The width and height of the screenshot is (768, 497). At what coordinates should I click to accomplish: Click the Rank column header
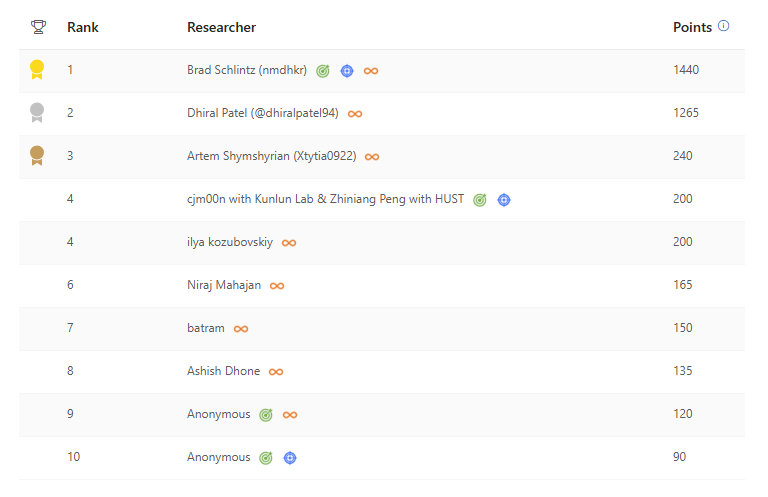click(82, 27)
